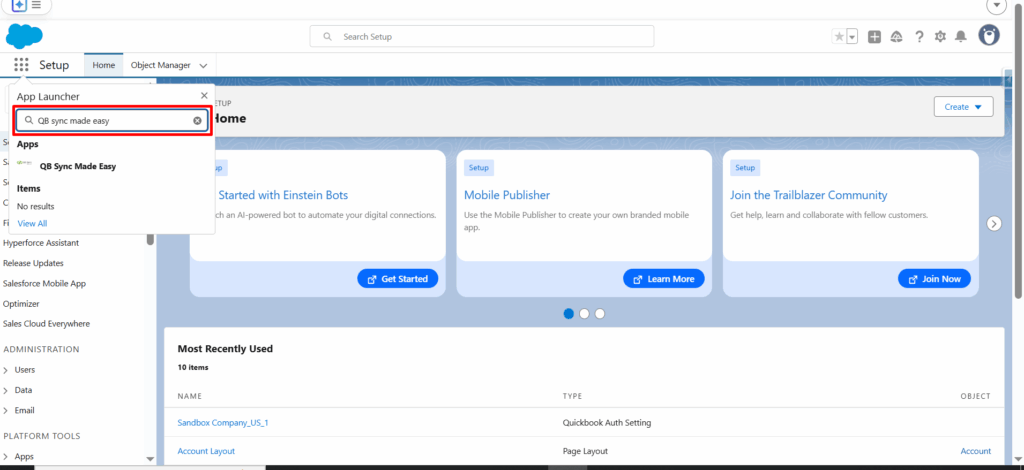Open the QB Sync Made Easy app
The width and height of the screenshot is (1024, 470).
point(77,166)
